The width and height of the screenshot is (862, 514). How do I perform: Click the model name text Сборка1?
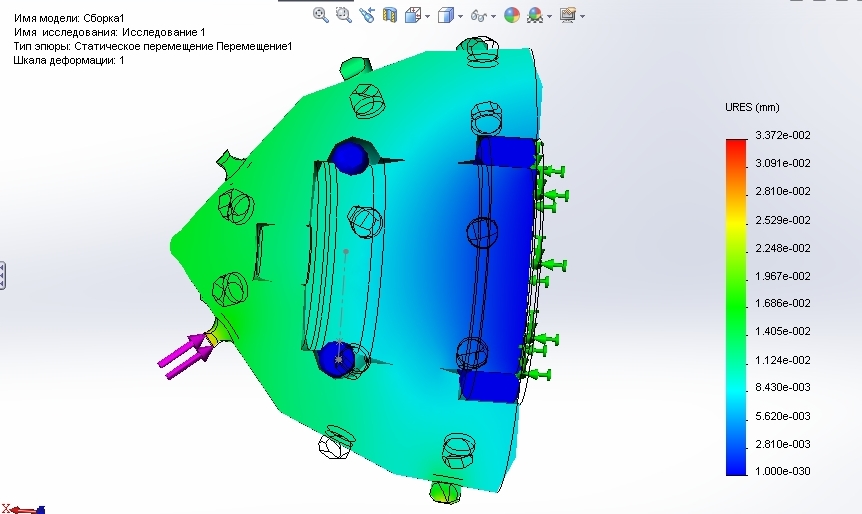point(104,18)
